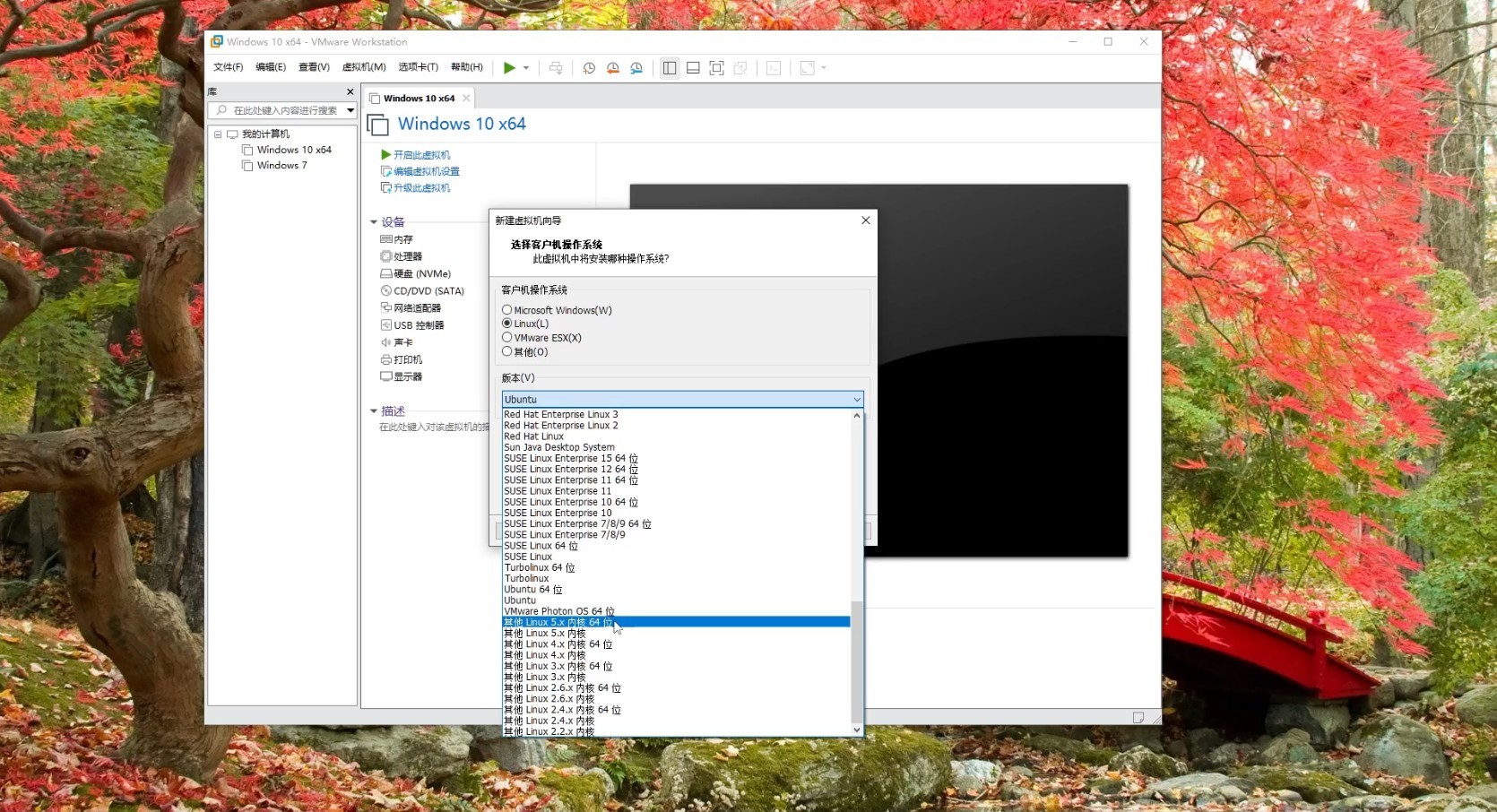Choose VMware Photon OS 64 位 option
The width and height of the screenshot is (1497, 812).
point(676,611)
